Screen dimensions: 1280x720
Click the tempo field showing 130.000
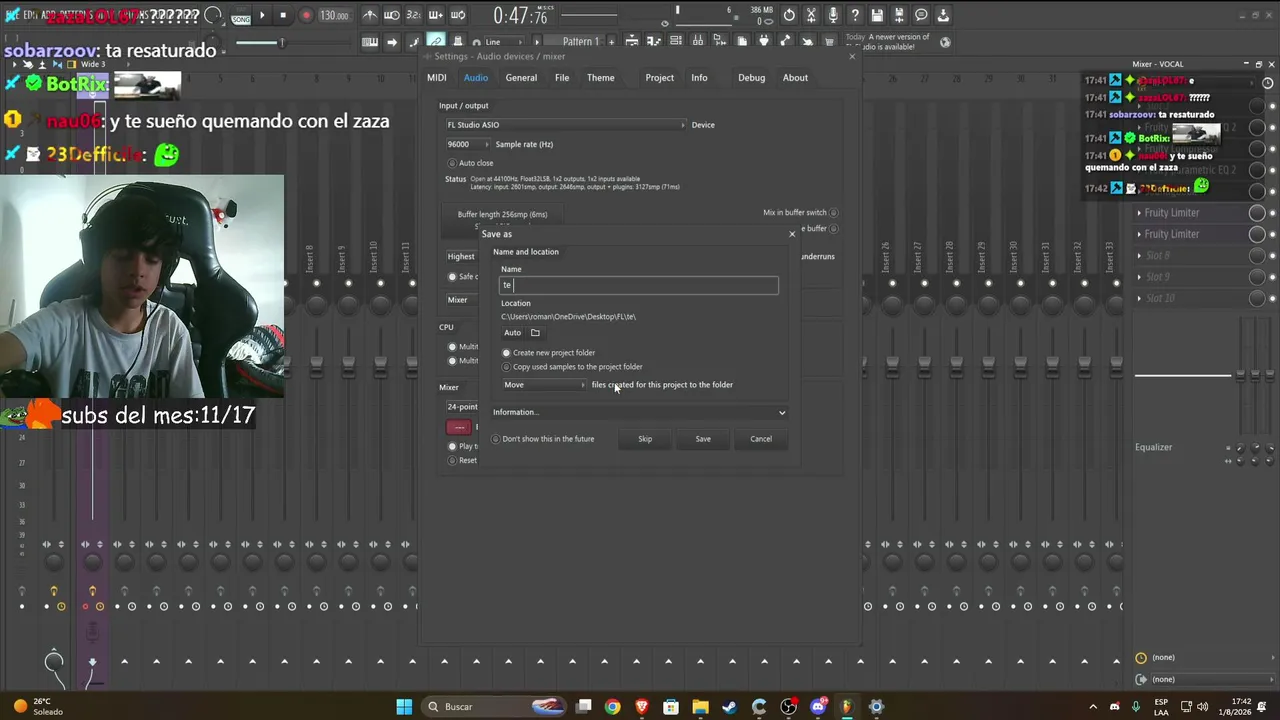[x=334, y=16]
